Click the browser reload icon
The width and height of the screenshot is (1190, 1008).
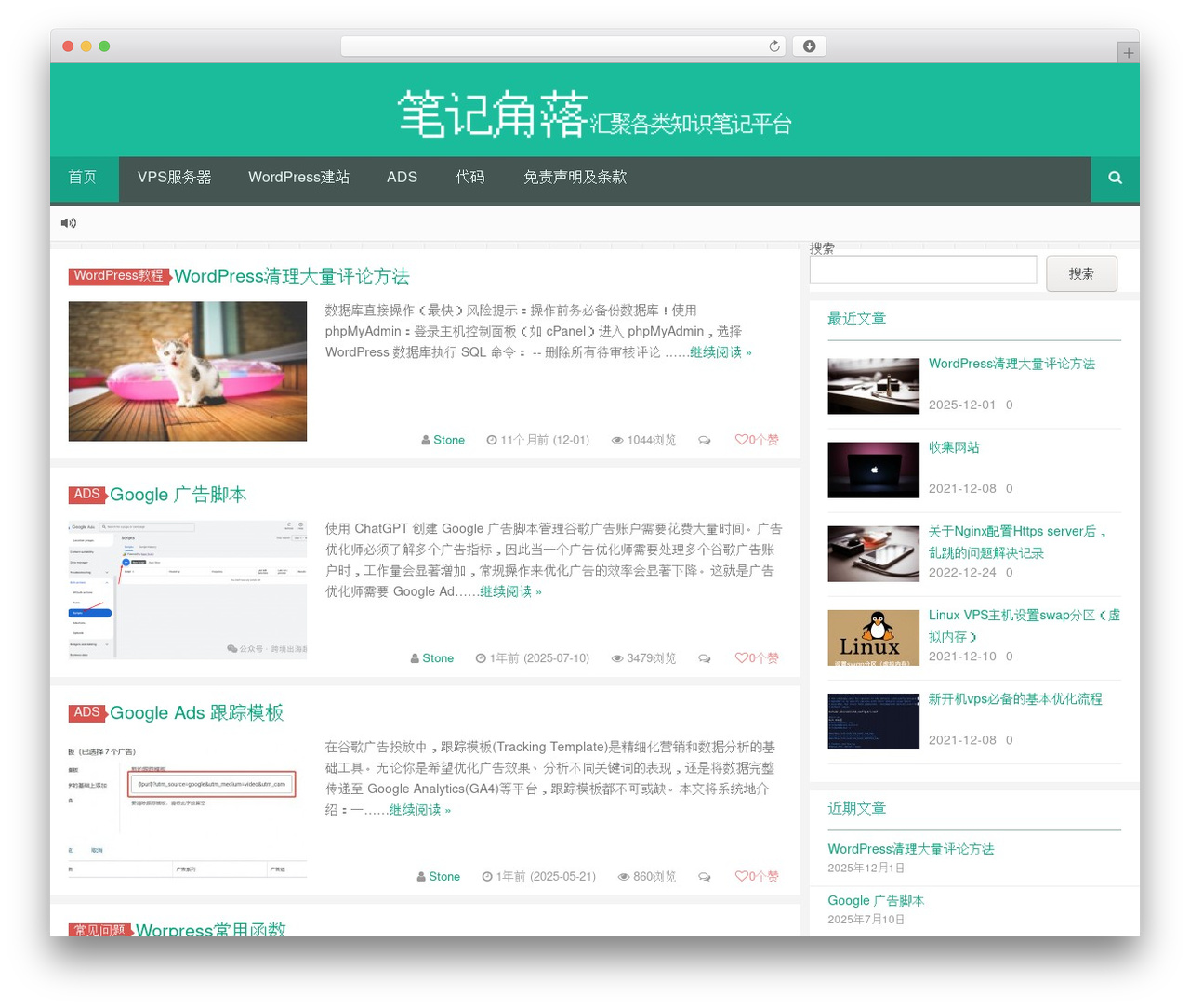tap(773, 46)
